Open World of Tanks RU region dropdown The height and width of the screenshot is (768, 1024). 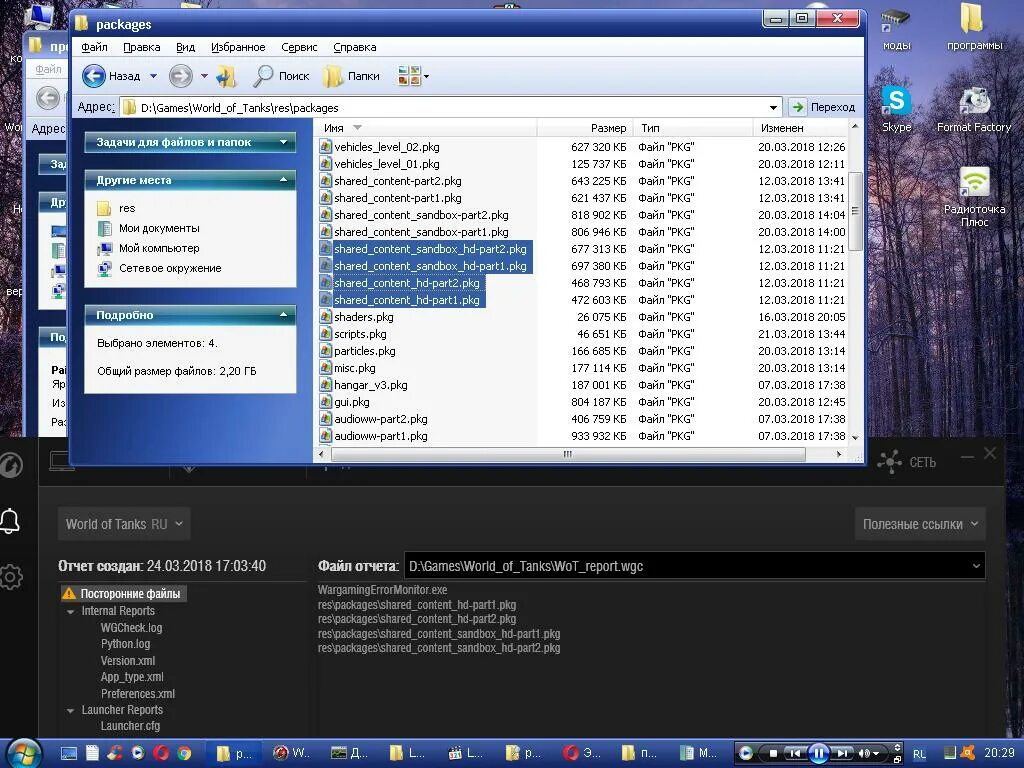coord(124,524)
